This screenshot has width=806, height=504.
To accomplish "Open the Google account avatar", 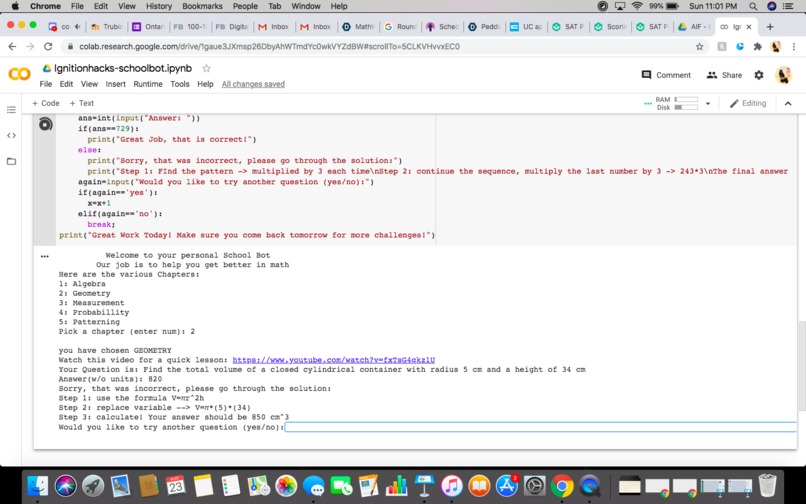I will 783,75.
